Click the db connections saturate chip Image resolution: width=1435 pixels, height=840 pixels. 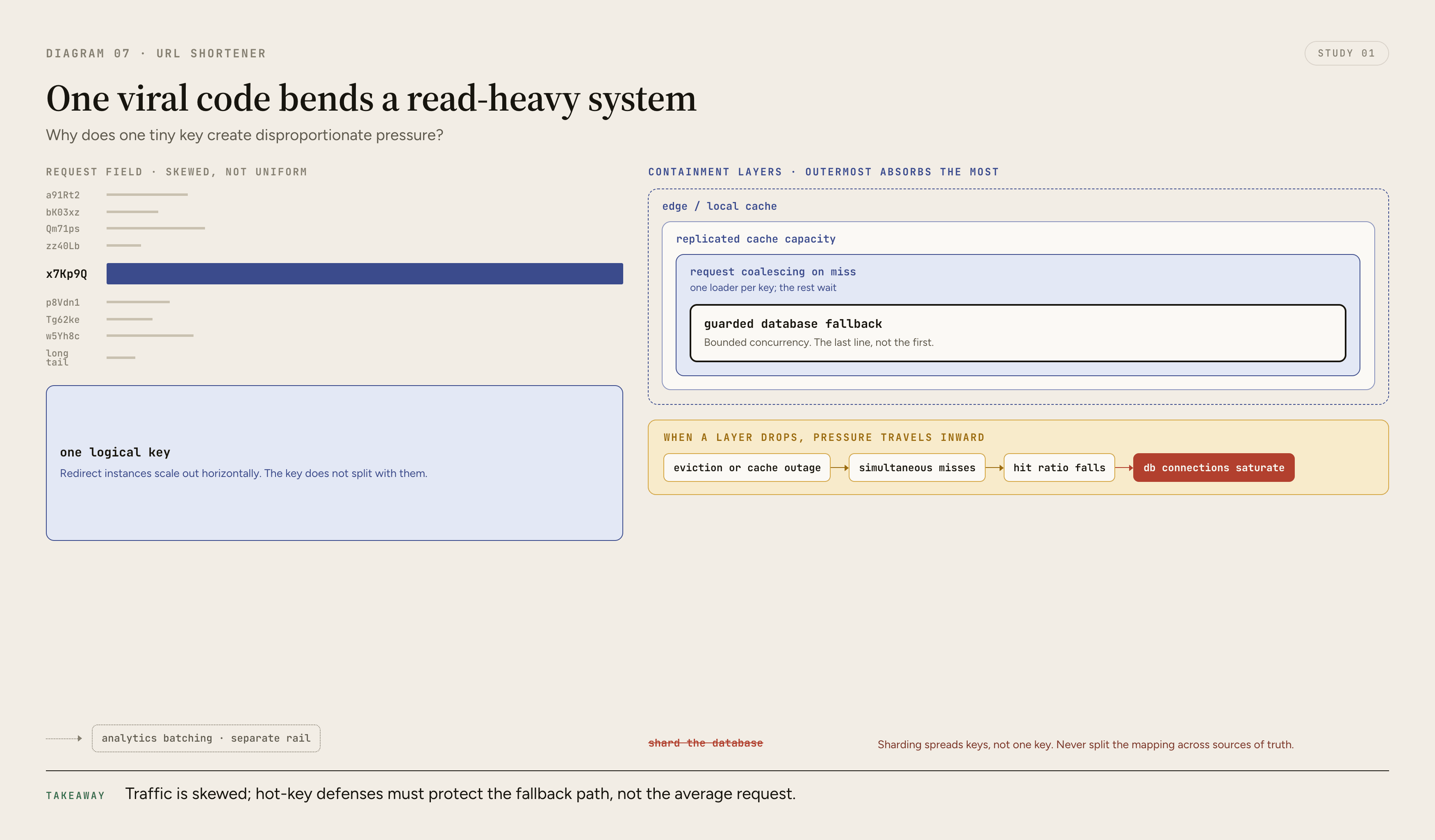(x=1214, y=468)
